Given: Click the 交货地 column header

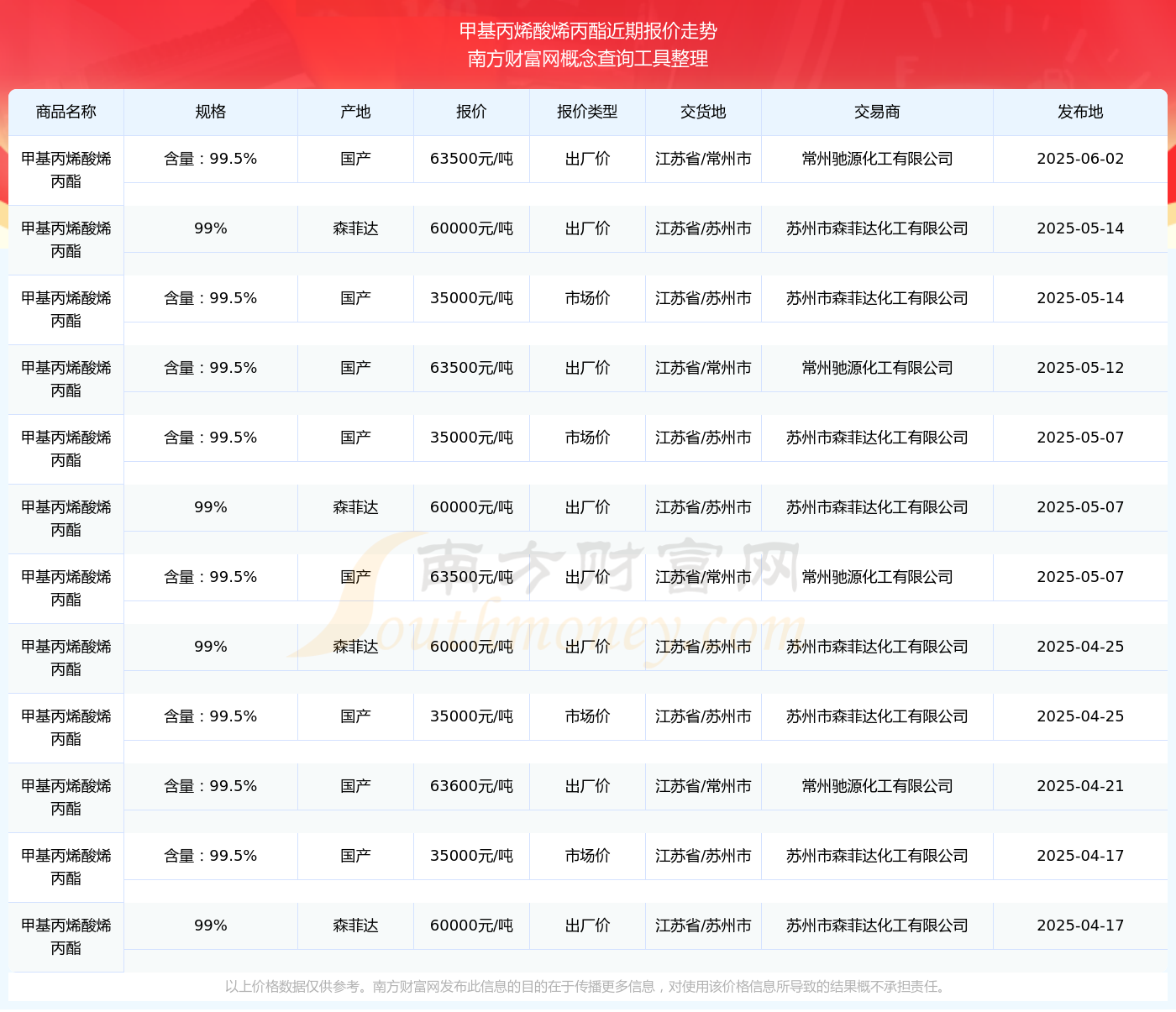Looking at the screenshot, I should (703, 112).
